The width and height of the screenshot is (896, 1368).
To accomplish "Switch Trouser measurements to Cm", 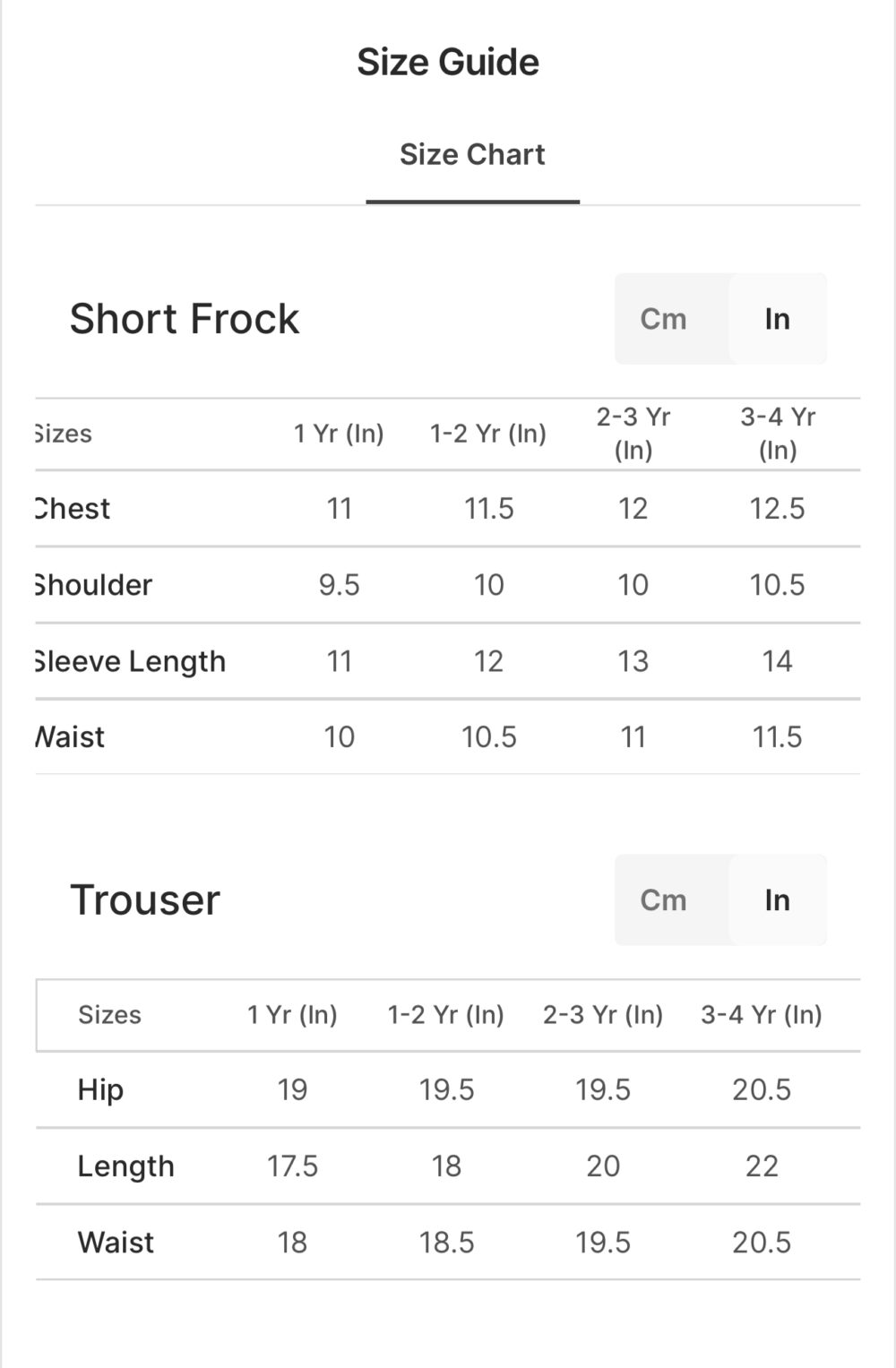I will click(x=663, y=900).
